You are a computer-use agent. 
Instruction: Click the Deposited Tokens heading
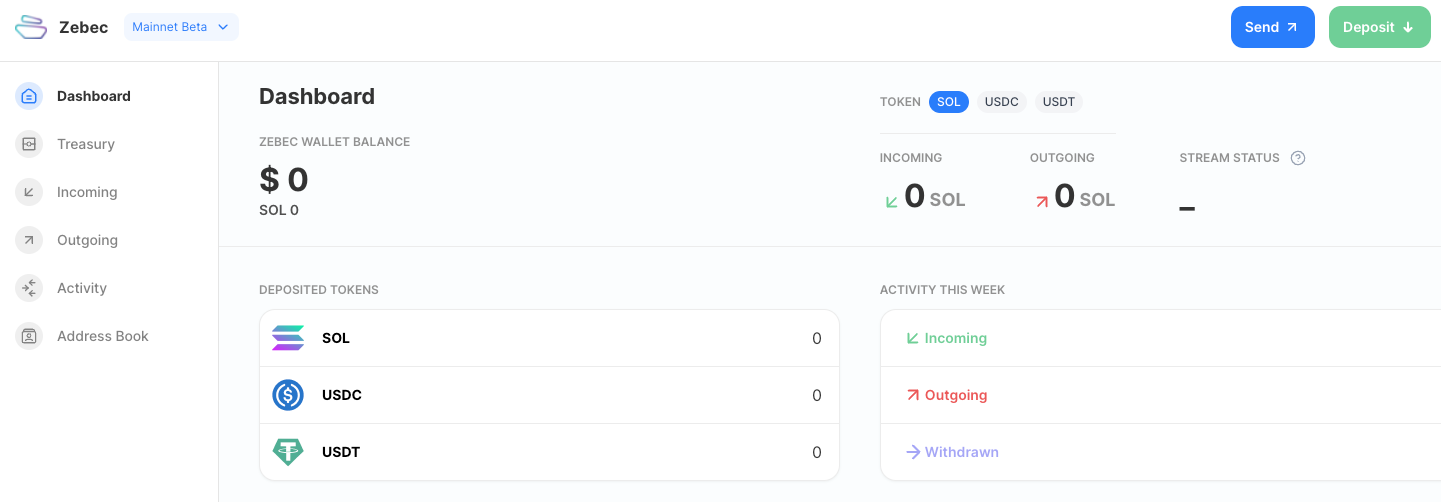[x=319, y=290]
